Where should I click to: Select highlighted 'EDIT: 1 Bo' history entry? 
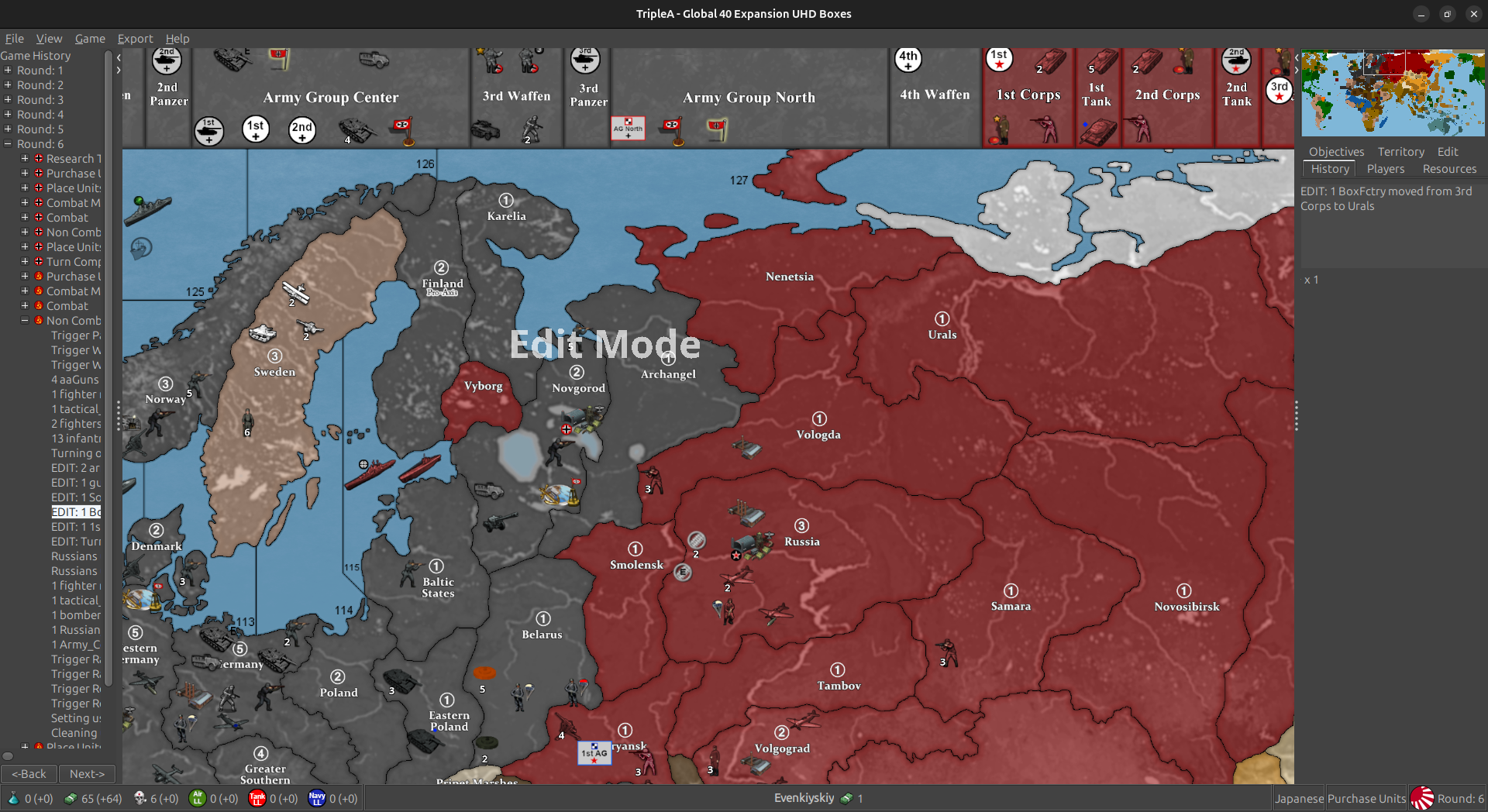(76, 512)
